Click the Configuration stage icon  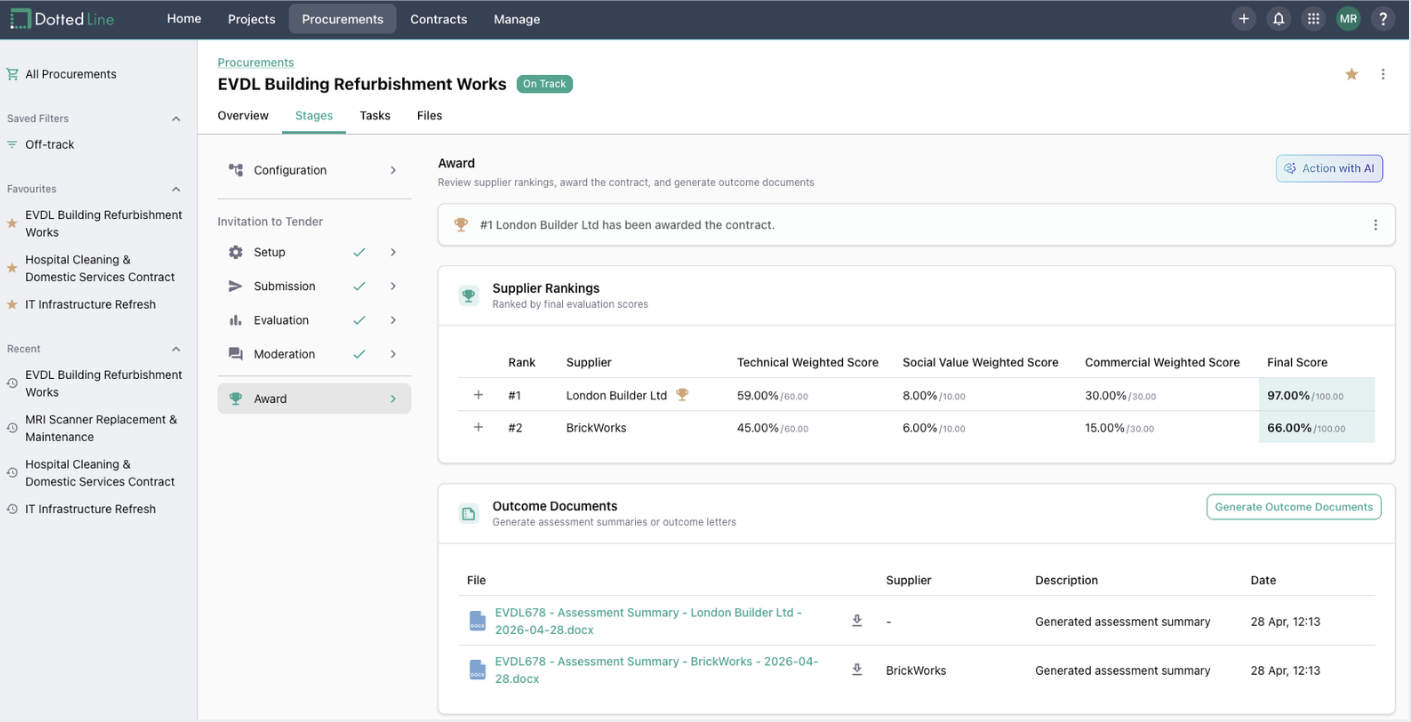coord(236,170)
